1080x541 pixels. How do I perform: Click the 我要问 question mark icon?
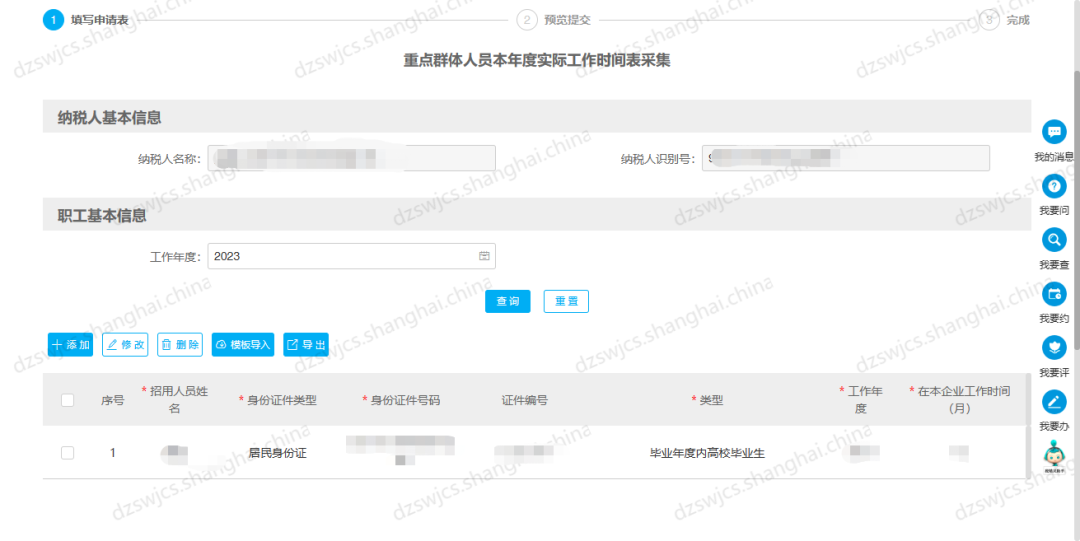click(1054, 186)
